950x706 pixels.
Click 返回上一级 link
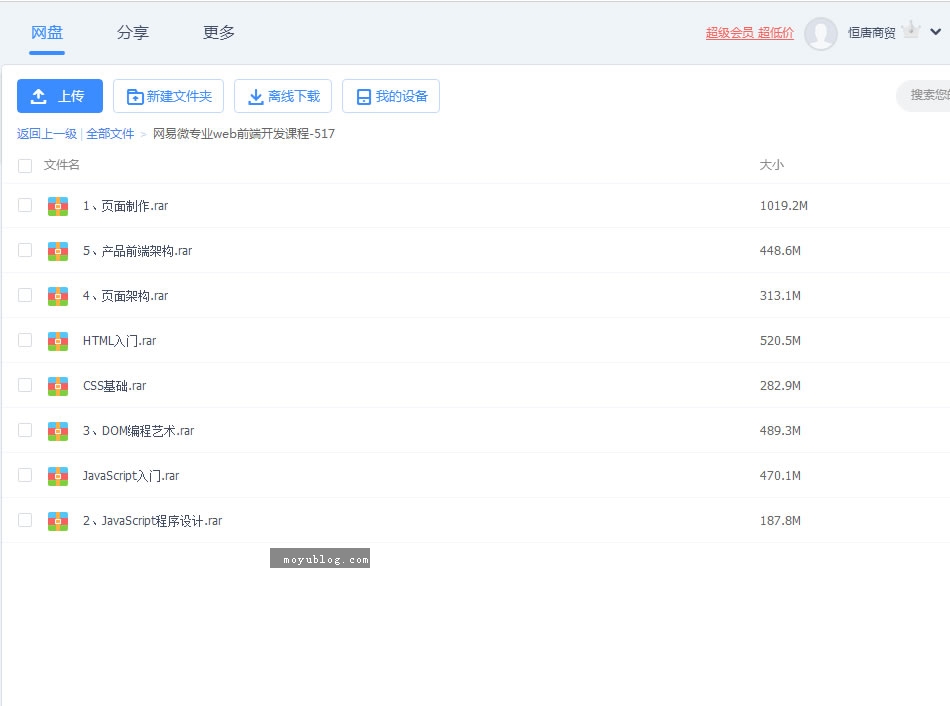tap(47, 134)
